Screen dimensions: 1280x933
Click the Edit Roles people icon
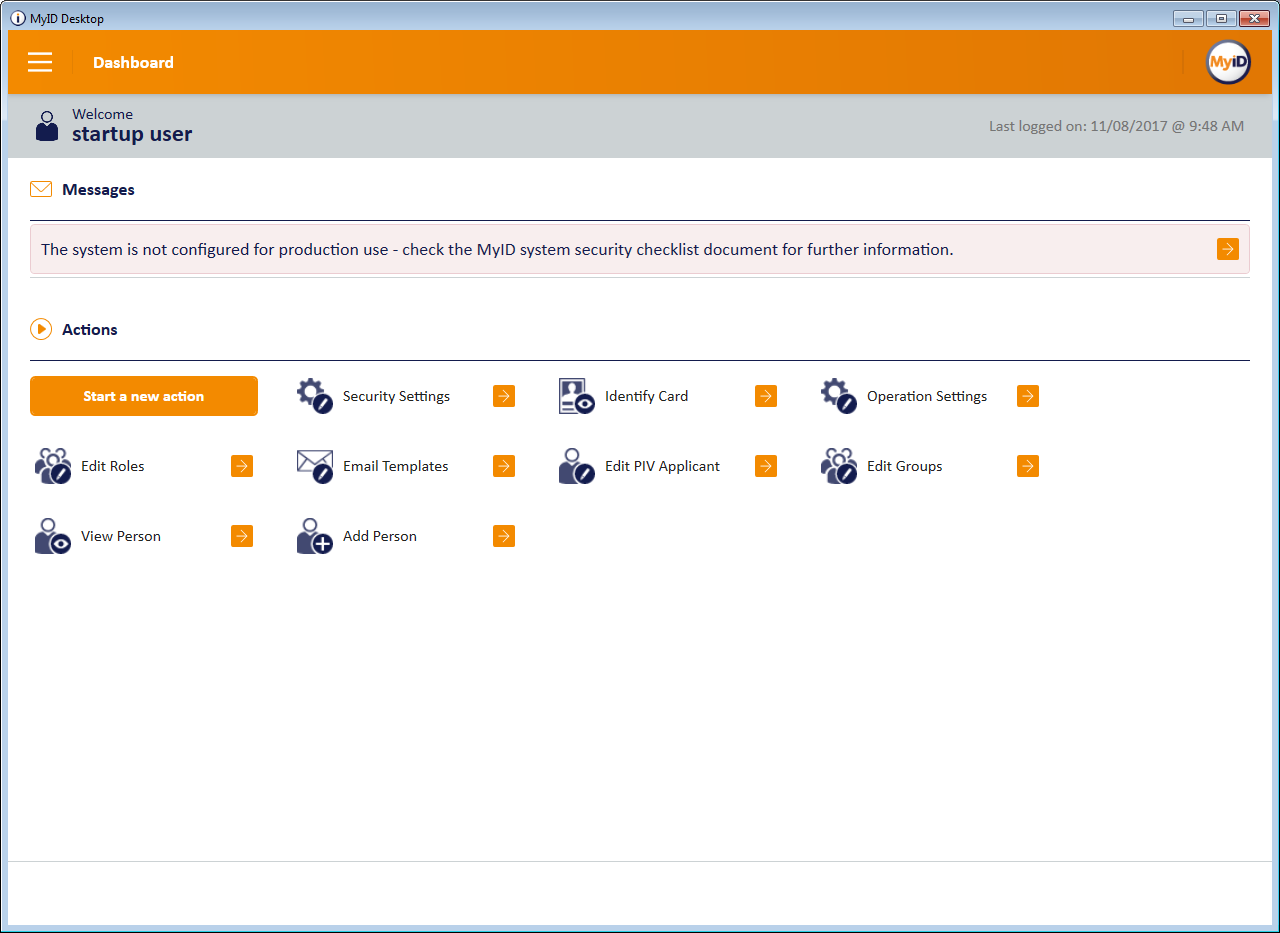coord(52,466)
